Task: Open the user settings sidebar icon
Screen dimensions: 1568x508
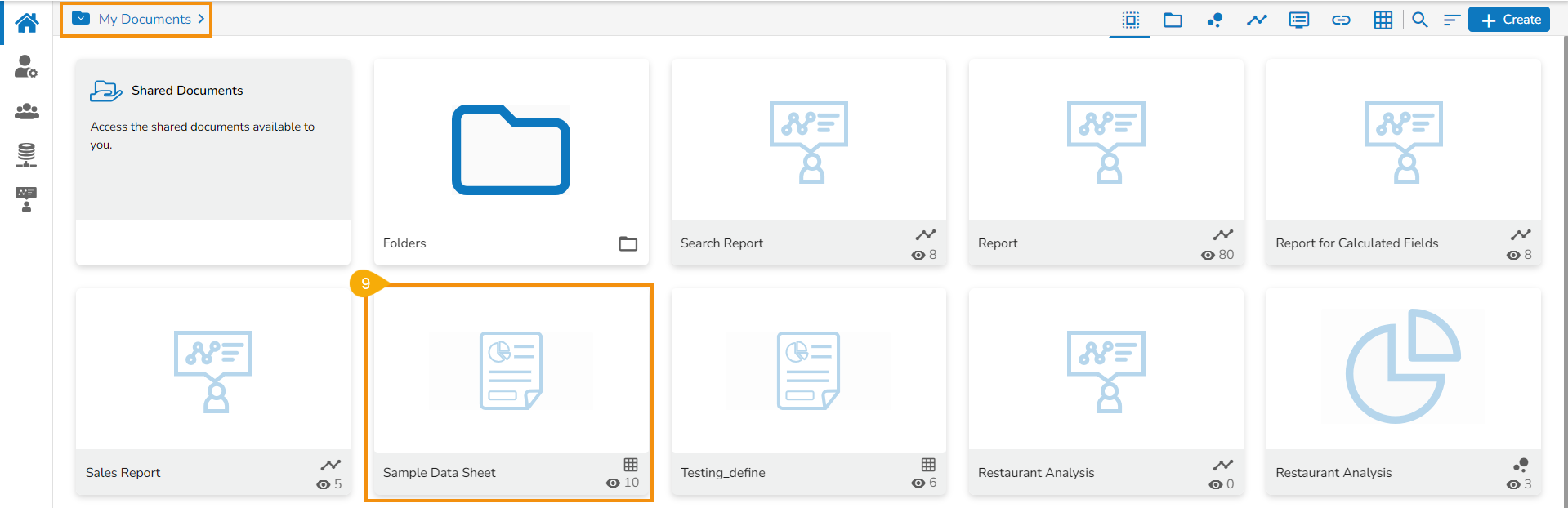Action: point(26,67)
